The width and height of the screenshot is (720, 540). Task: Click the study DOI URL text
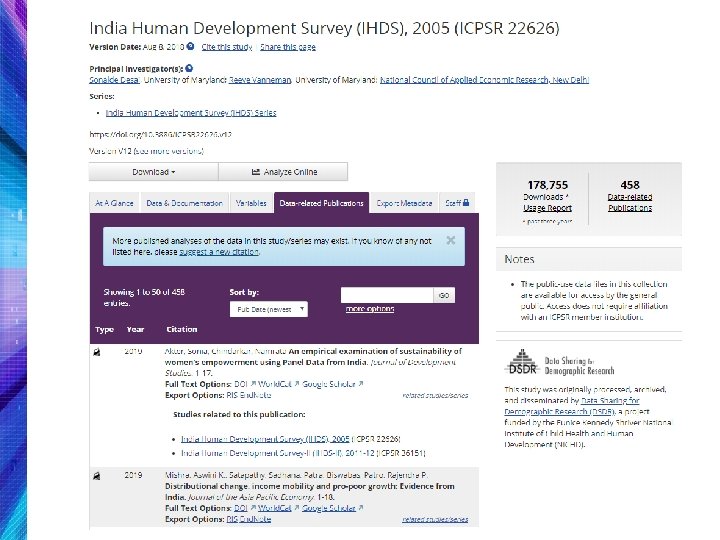(160, 135)
